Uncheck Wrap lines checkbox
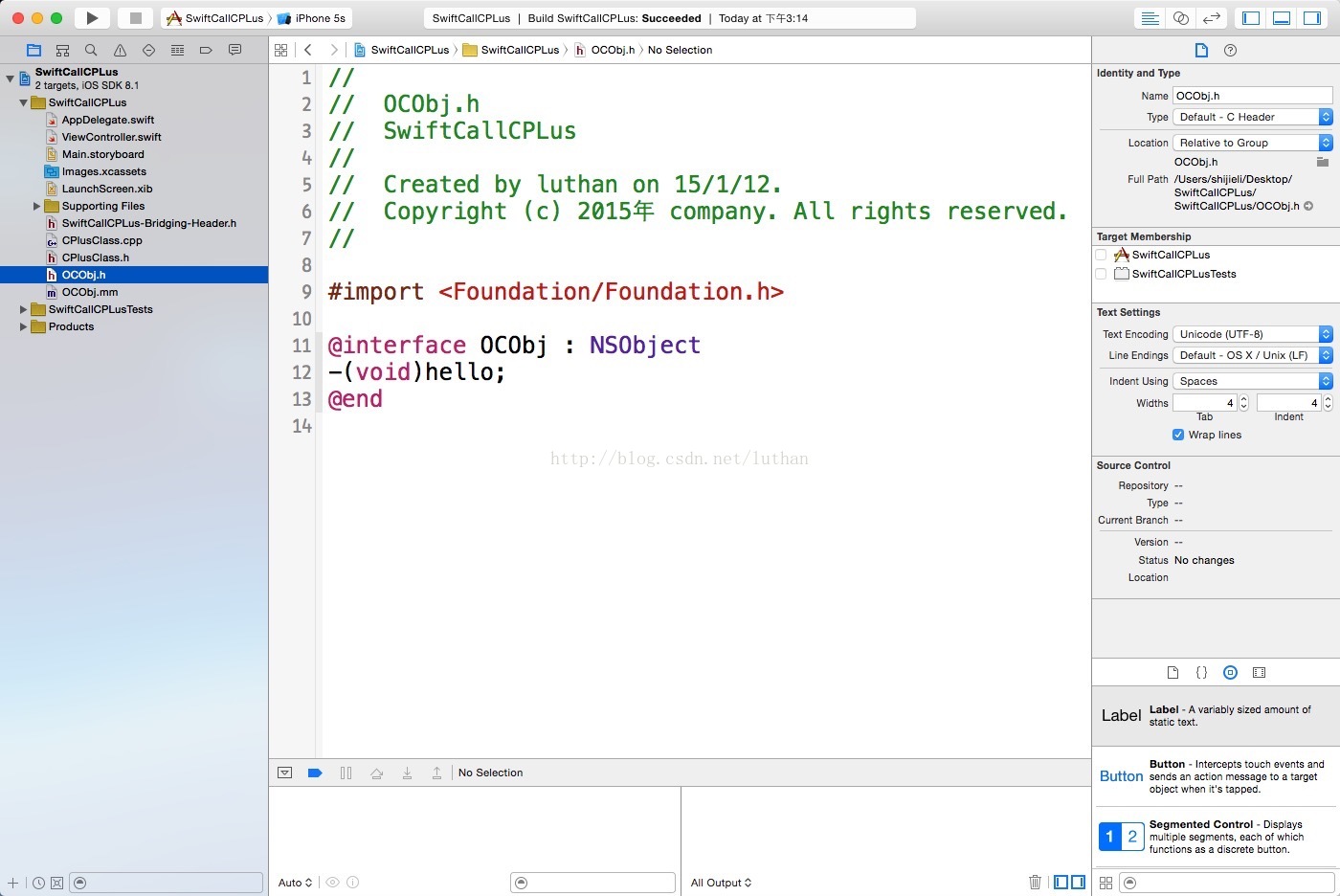 (1178, 435)
